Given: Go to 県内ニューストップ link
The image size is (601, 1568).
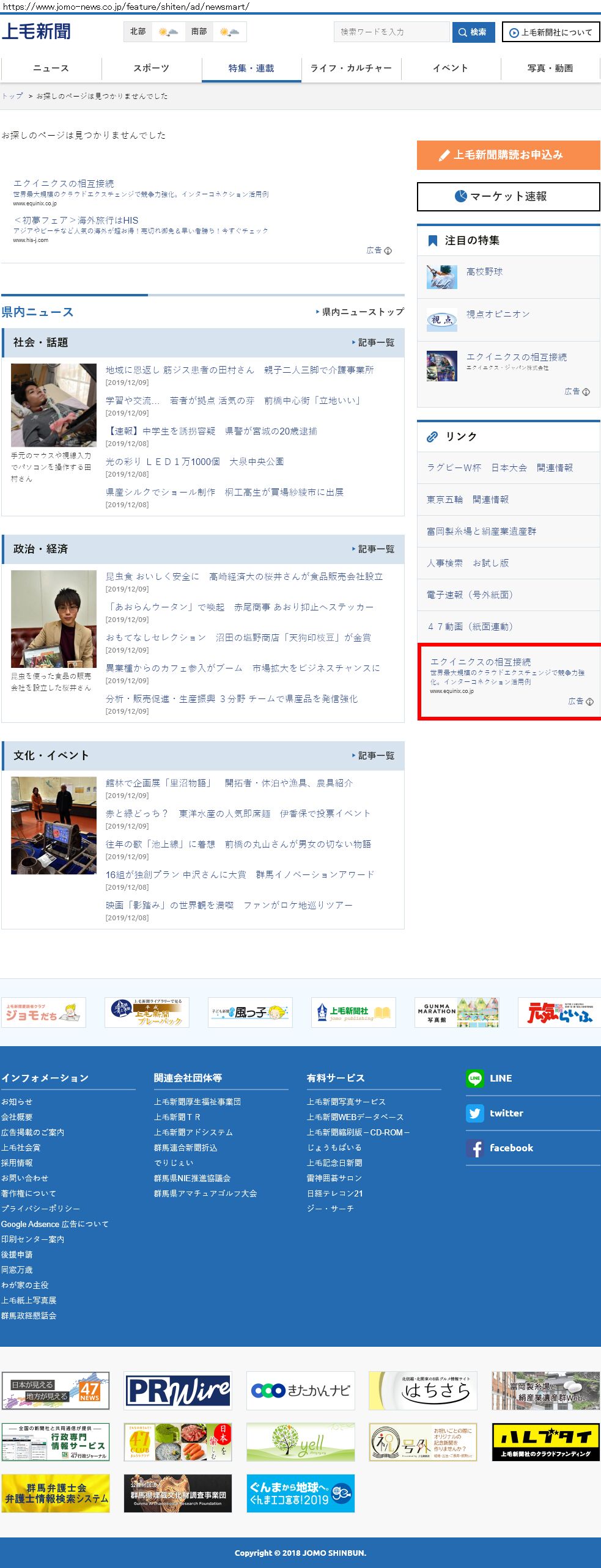Looking at the screenshot, I should coord(360,312).
